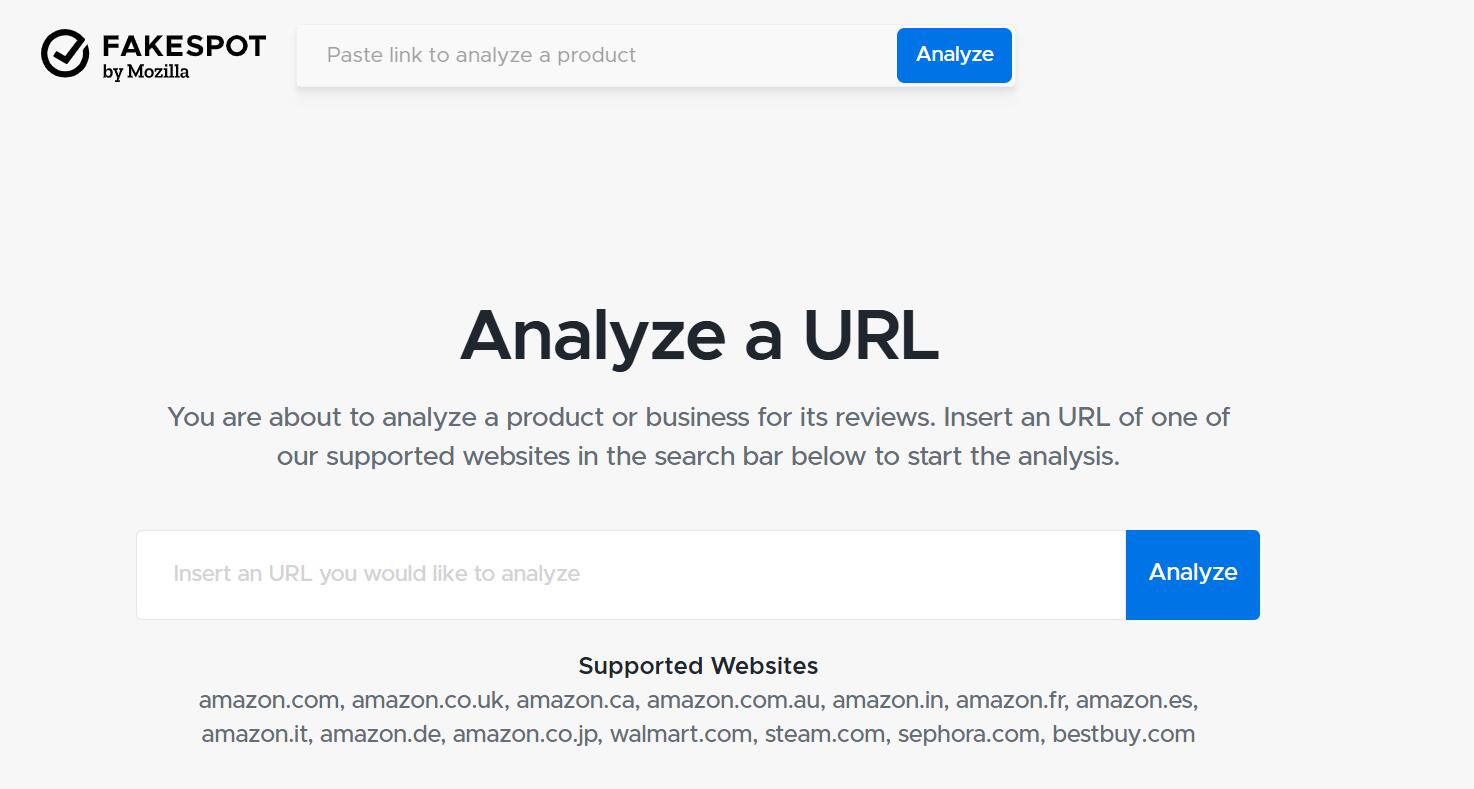Image resolution: width=1474 pixels, height=789 pixels.
Task: Open the amazon.com supported website entry
Action: [267, 700]
